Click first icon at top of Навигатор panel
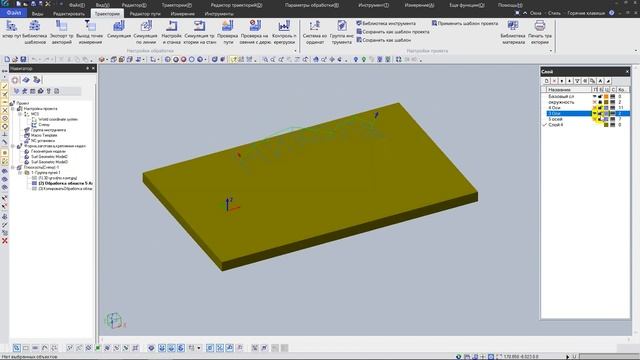This screenshot has width=640, height=360. (15, 80)
